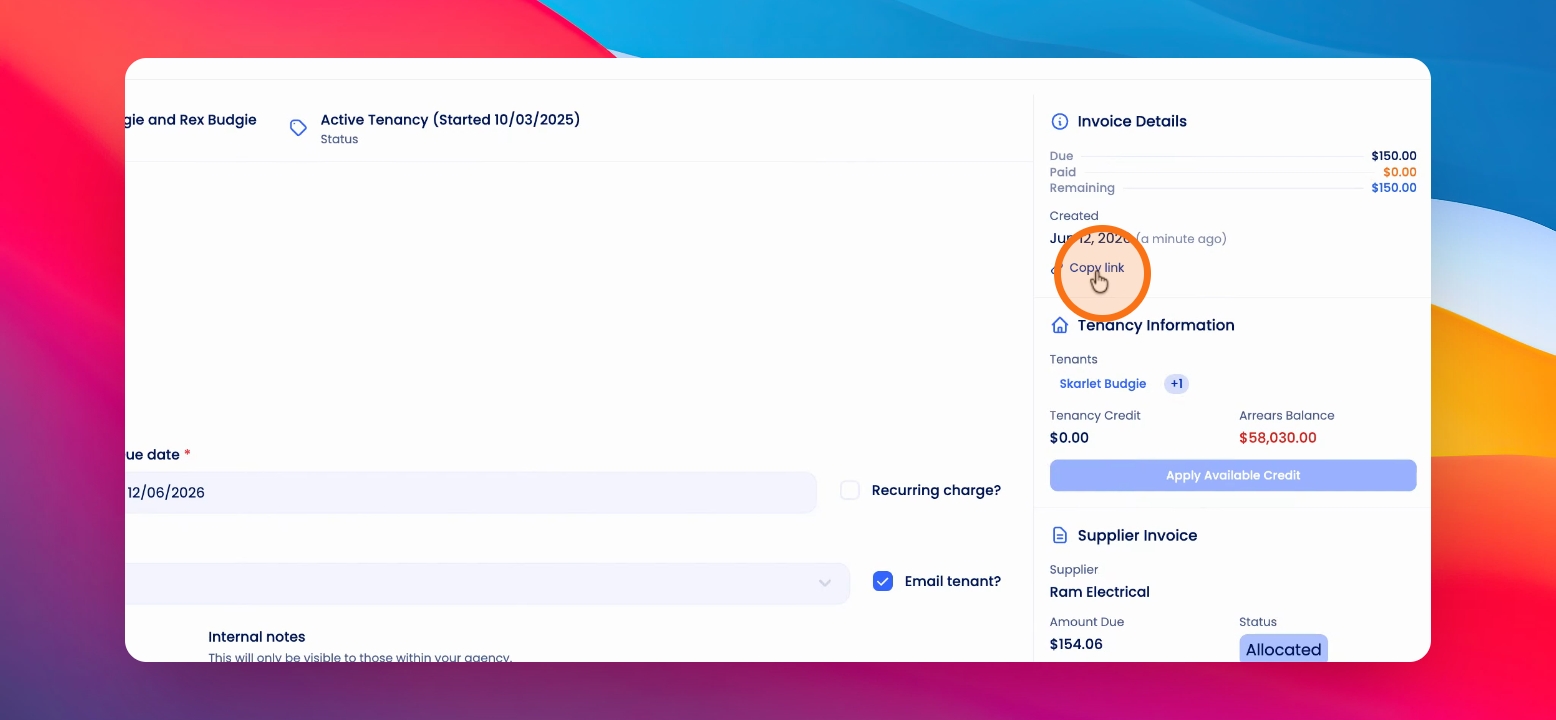
Task: Open the dropdown left of Email tenant
Action: point(487,583)
